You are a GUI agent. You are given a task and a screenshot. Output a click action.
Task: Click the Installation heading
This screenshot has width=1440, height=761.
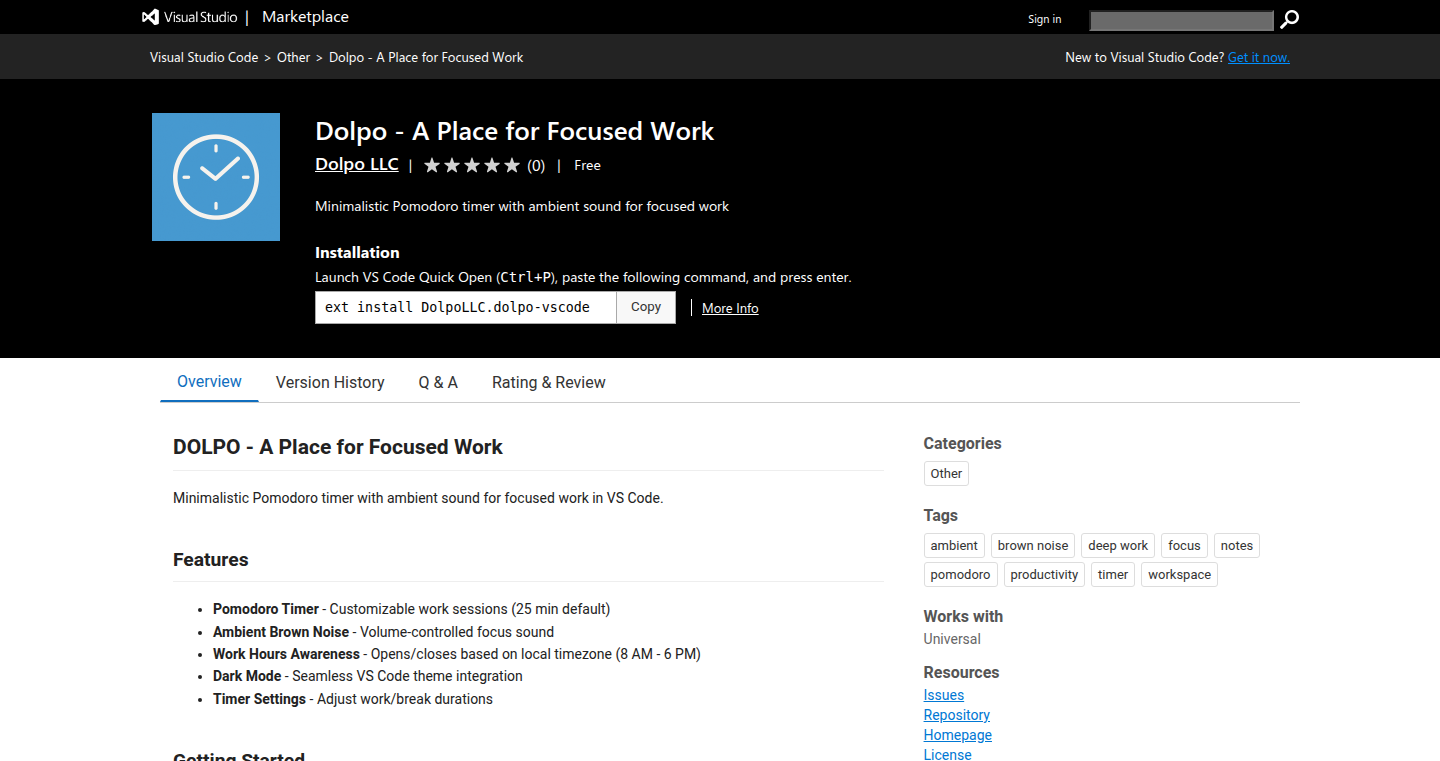pos(357,253)
